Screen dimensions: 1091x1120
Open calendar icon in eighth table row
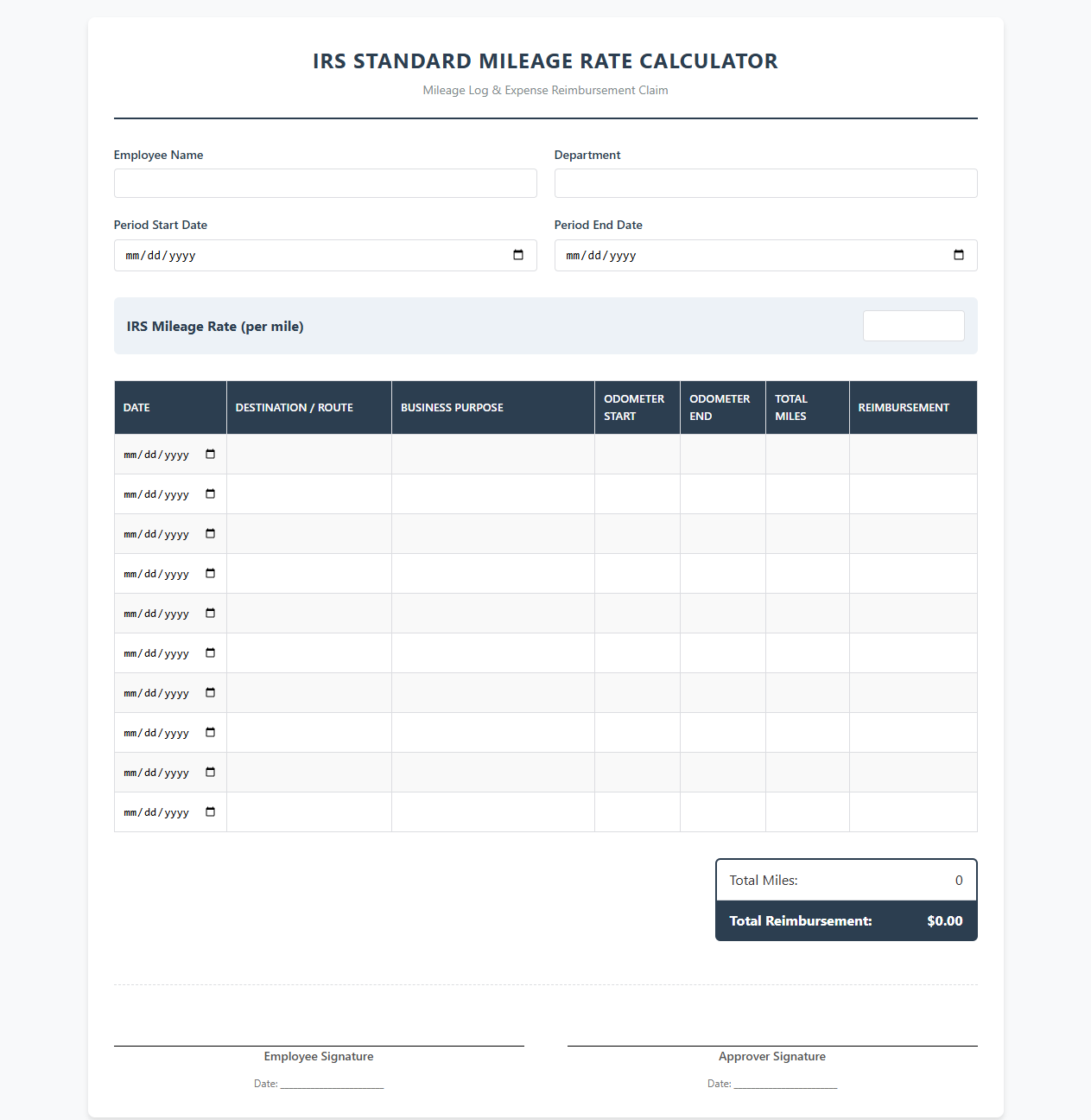(210, 732)
